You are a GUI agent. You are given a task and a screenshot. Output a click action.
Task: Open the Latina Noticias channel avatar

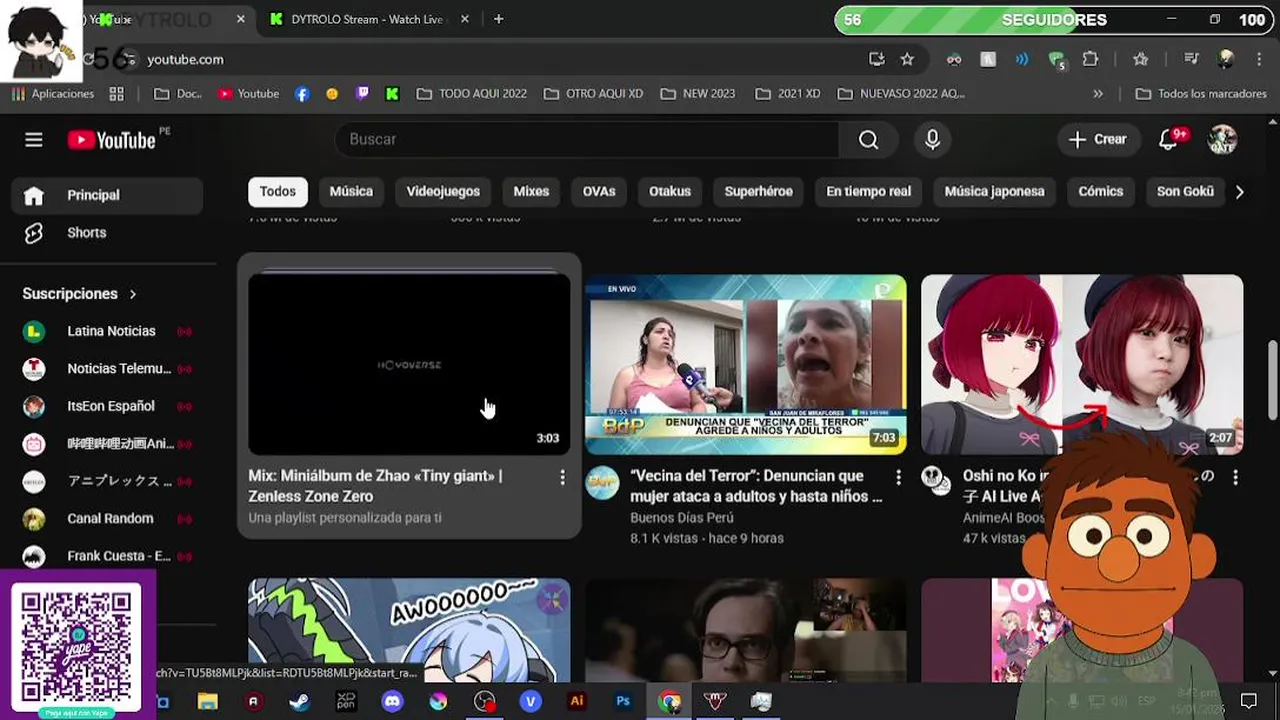pos(34,331)
